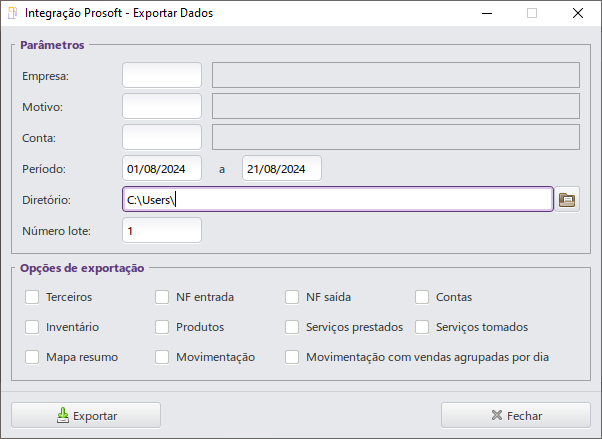
Task: Enable Inventário export
Action: [32, 327]
